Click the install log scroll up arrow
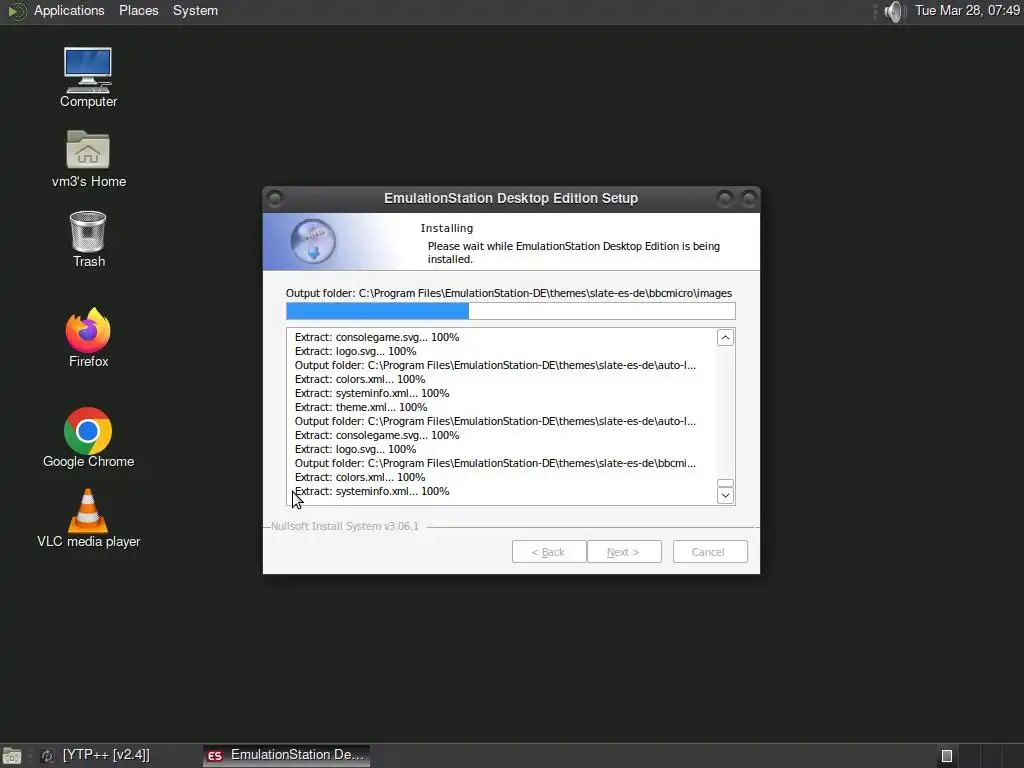Viewport: 1024px width, 768px height. (x=725, y=338)
